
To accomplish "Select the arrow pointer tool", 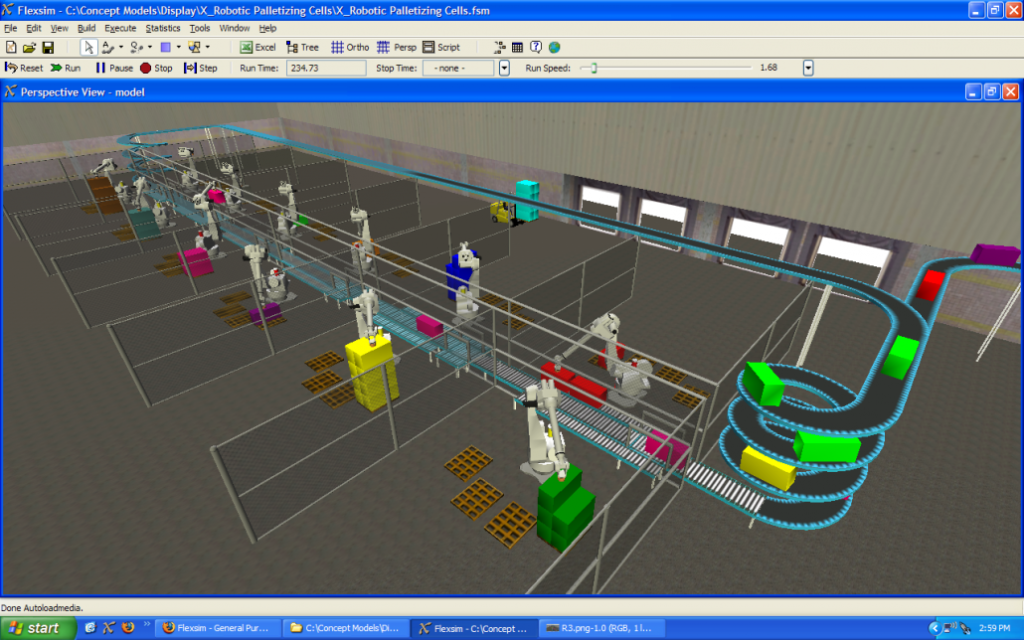I will [88, 47].
